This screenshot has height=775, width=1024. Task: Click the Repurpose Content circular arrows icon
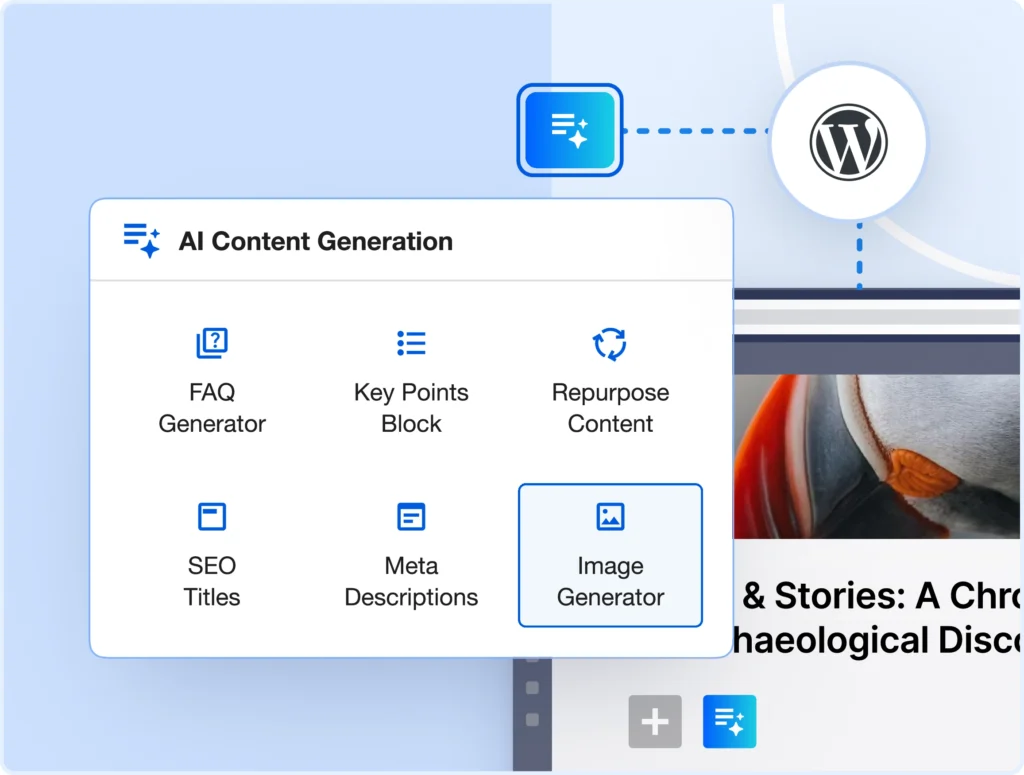tap(610, 343)
